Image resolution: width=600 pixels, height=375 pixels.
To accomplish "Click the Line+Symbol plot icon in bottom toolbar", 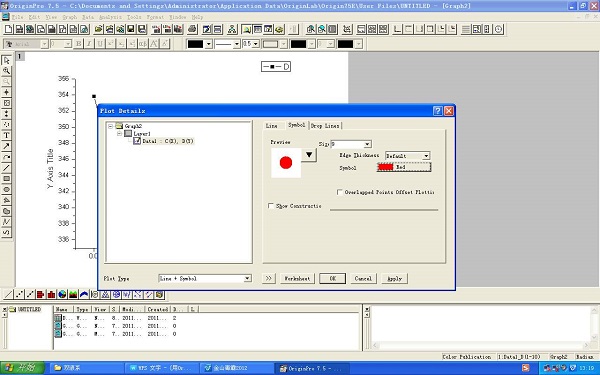I will [29, 294].
